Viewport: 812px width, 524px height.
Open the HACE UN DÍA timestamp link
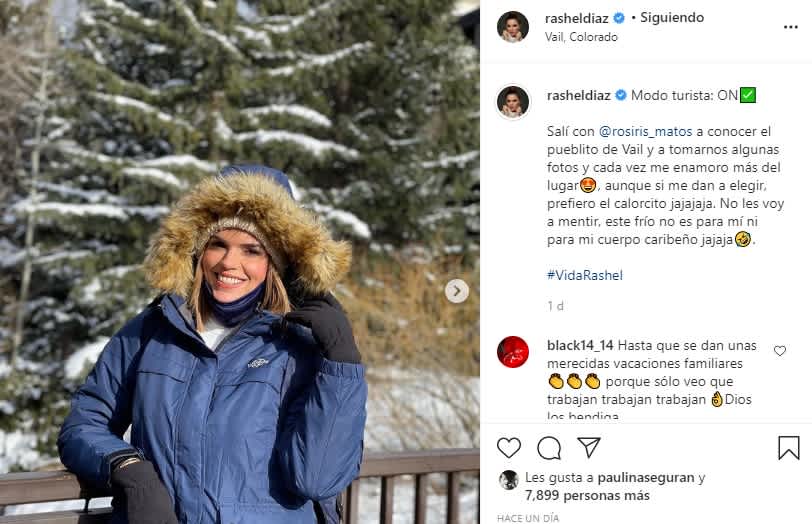(528, 518)
